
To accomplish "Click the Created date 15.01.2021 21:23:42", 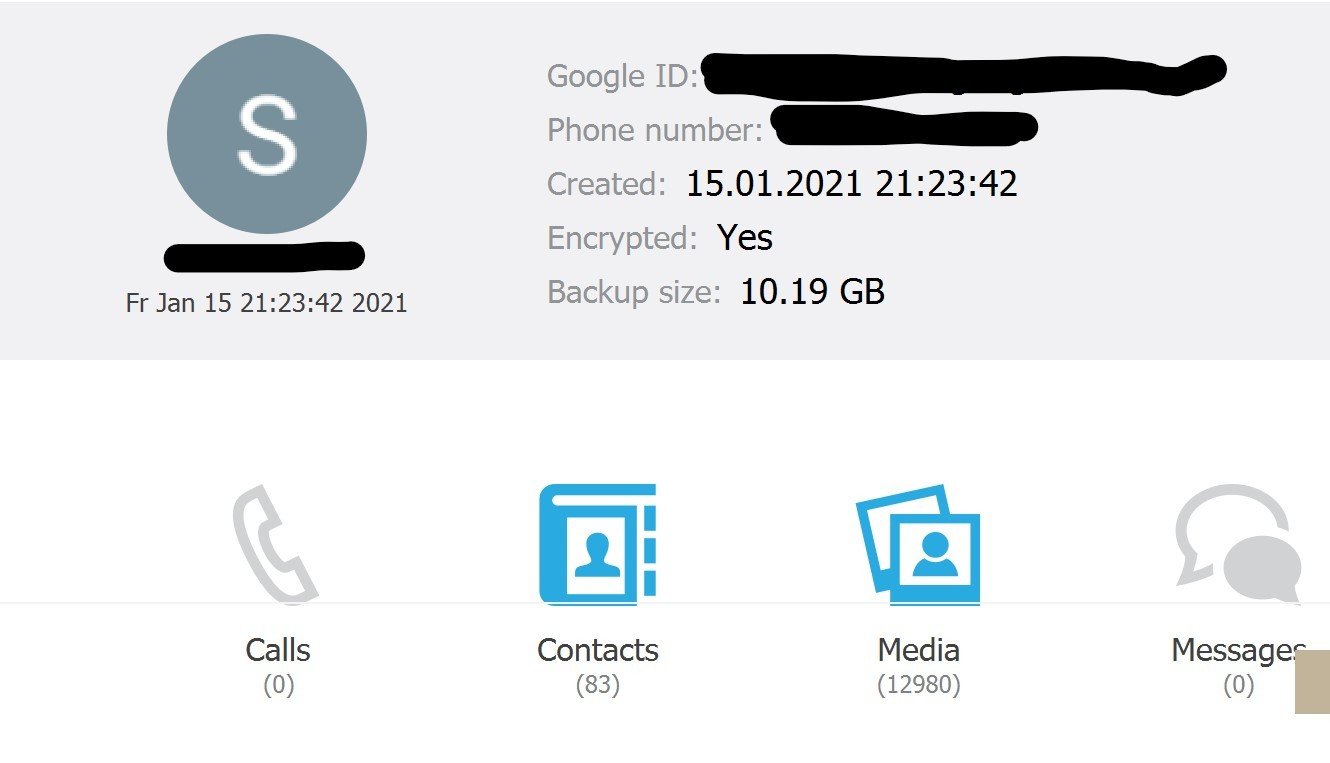I will (x=851, y=184).
